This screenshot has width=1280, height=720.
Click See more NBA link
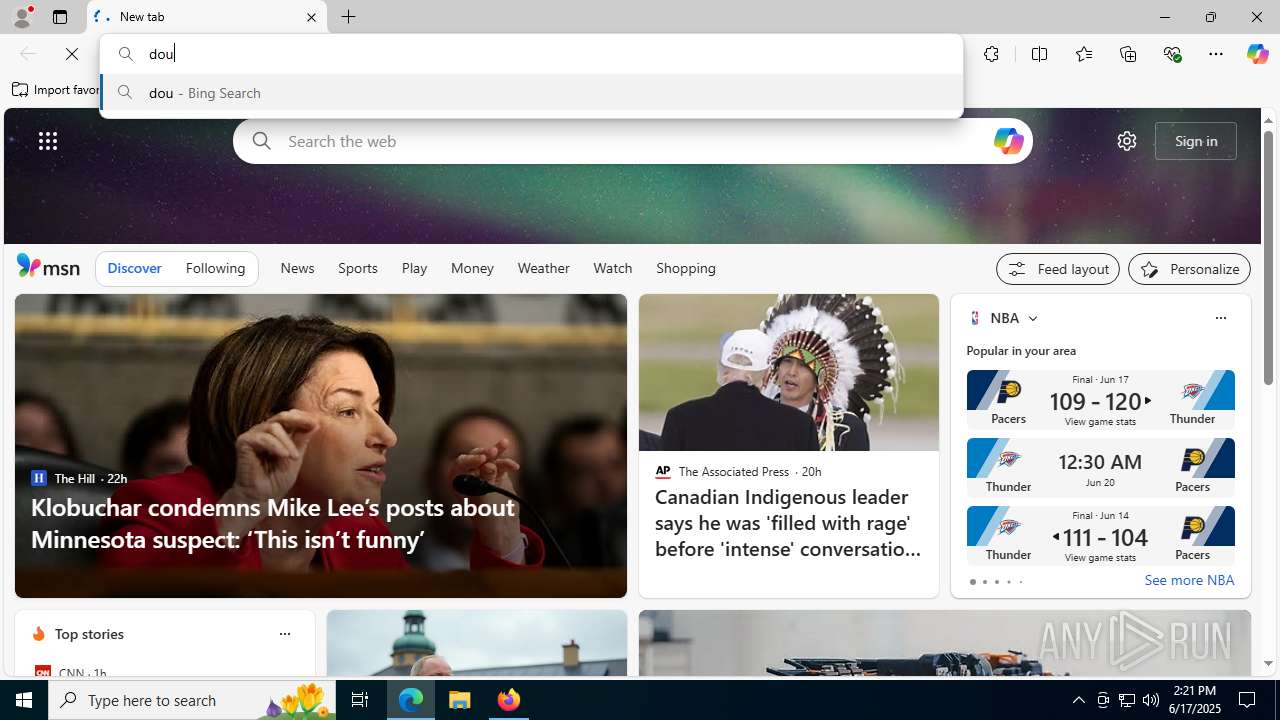click(x=1189, y=580)
